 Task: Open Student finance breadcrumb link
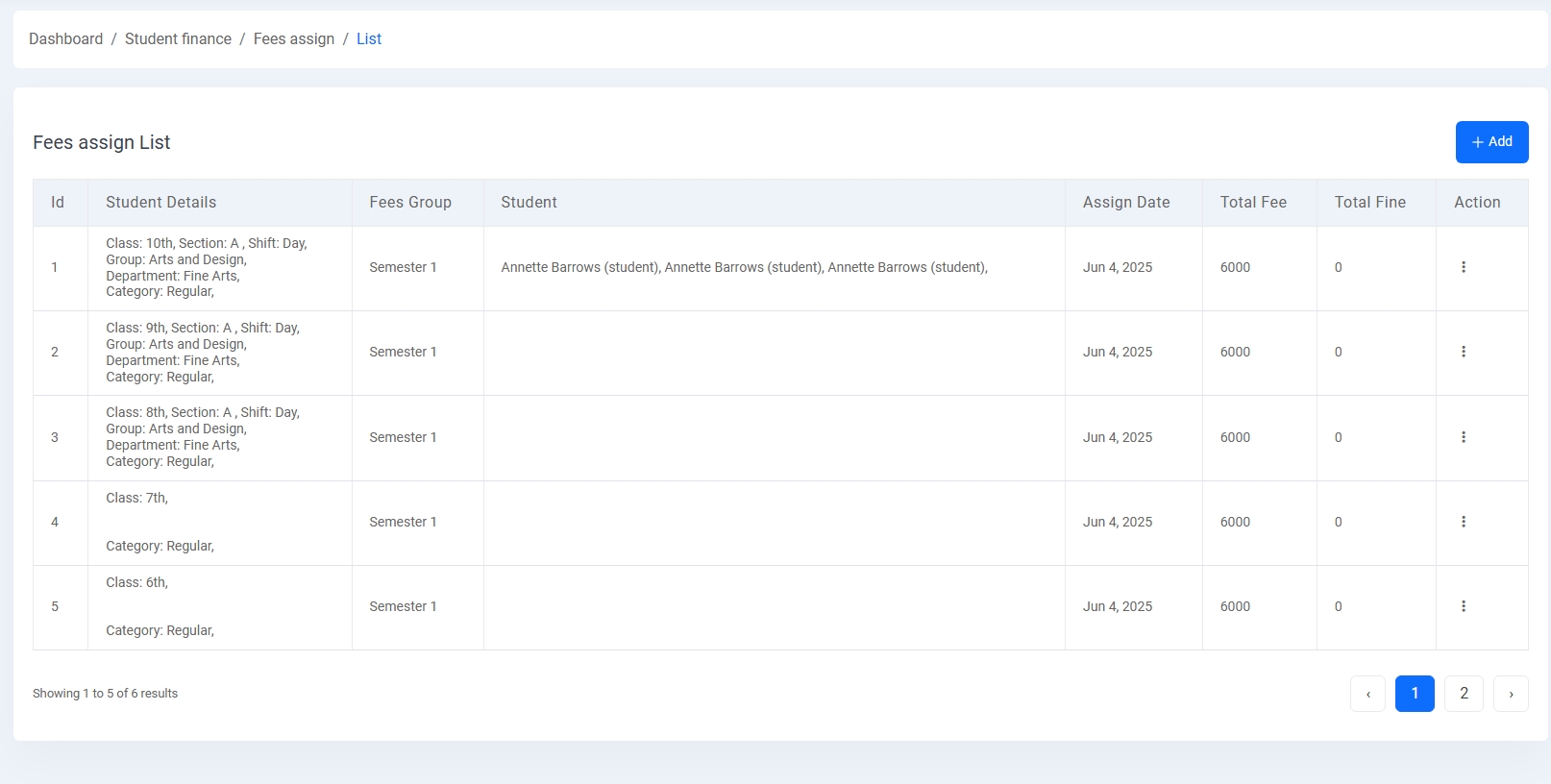pyautogui.click(x=178, y=39)
